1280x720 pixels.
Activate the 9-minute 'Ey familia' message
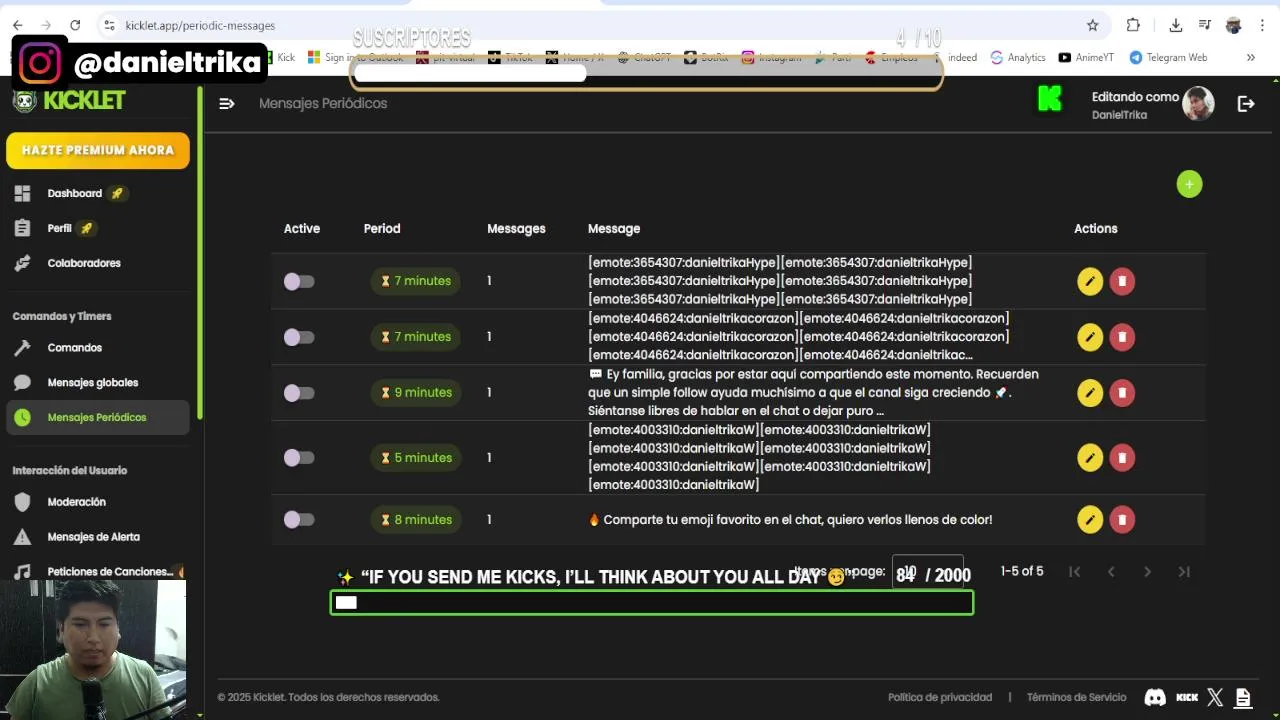coord(299,394)
